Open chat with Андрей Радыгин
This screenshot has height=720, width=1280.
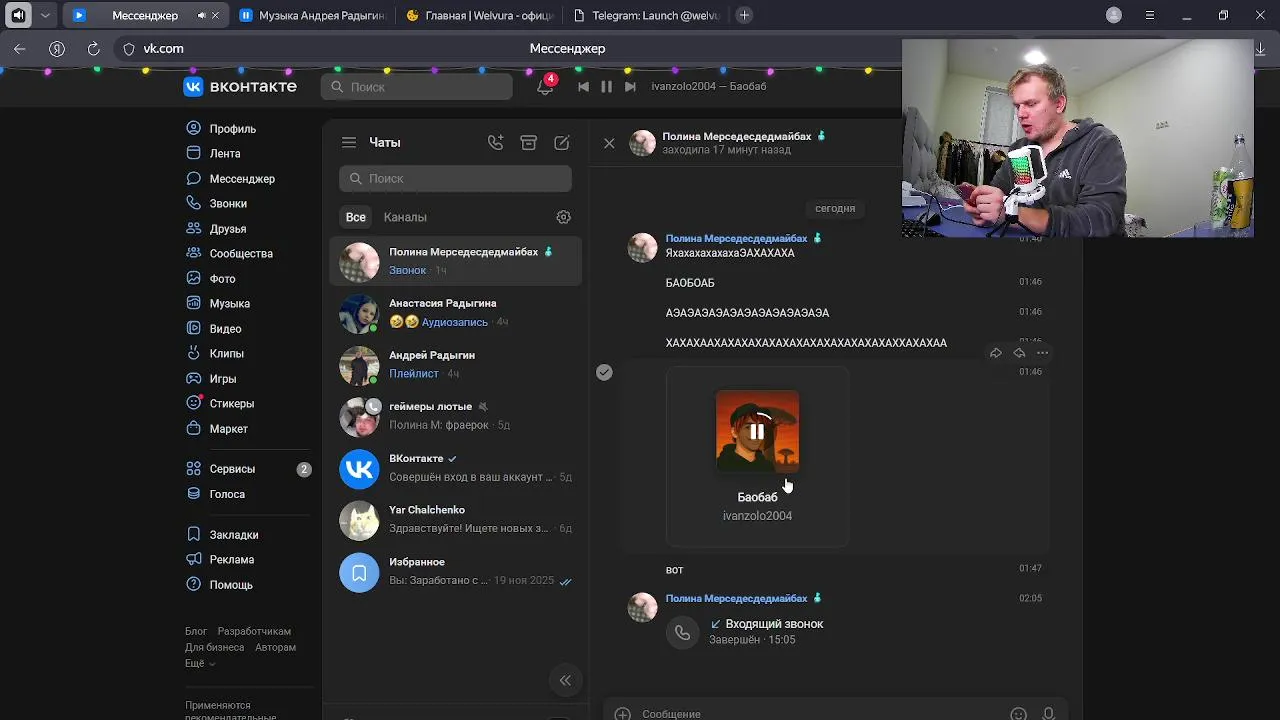point(455,365)
